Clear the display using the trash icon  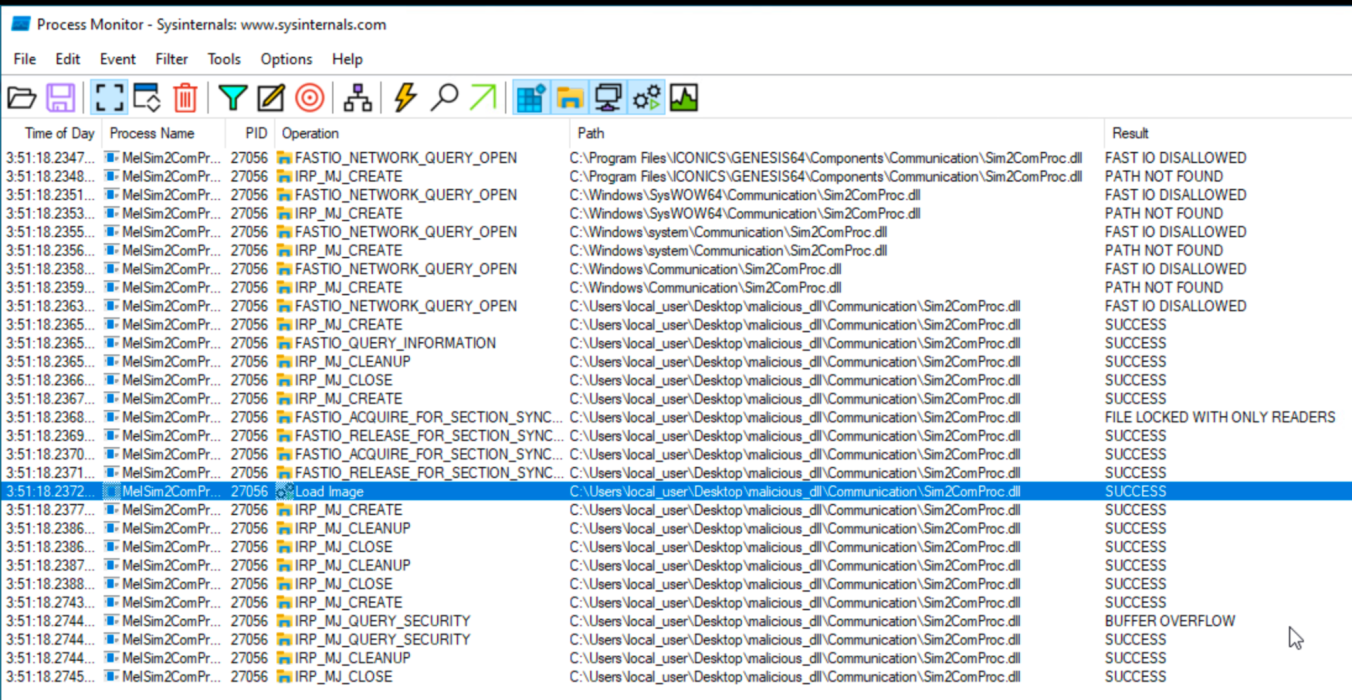click(x=183, y=97)
